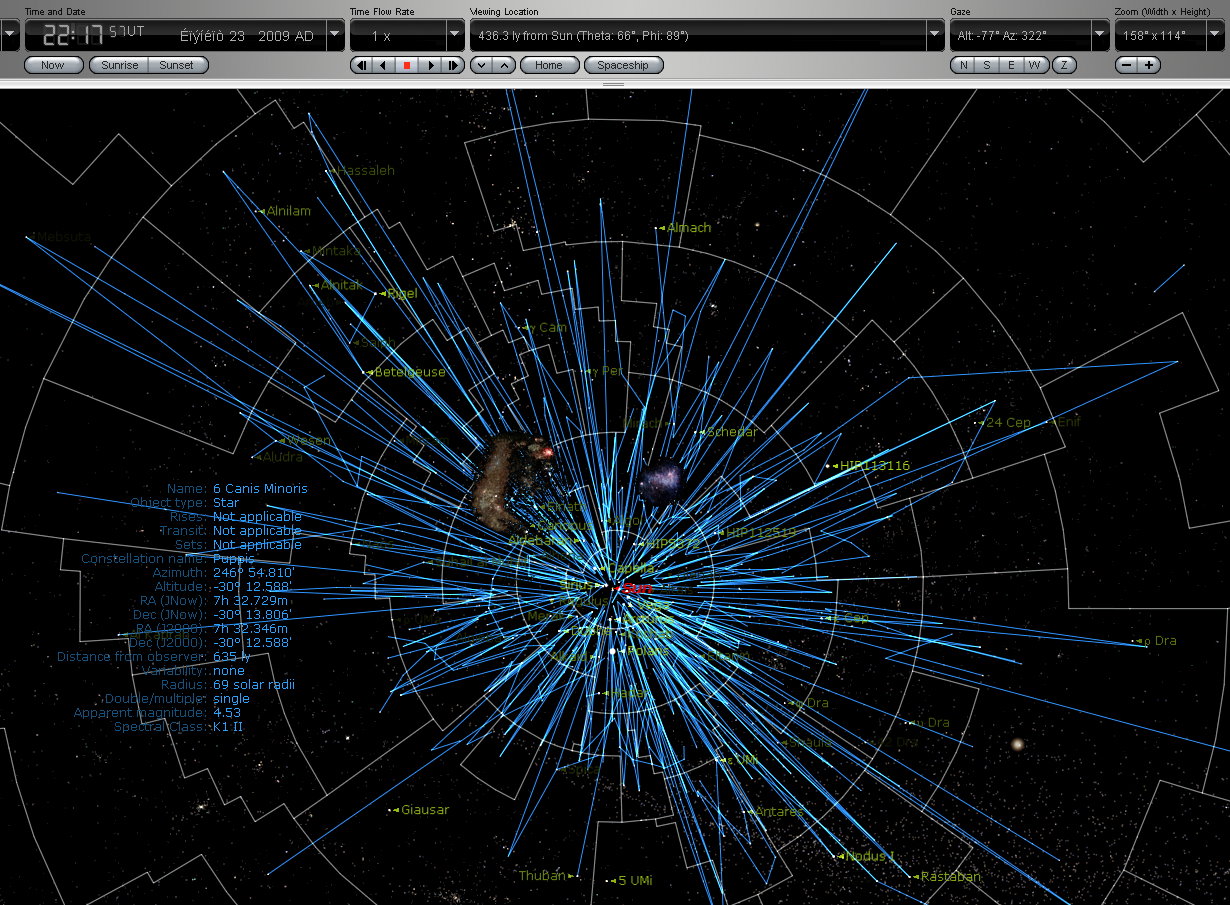Screen dimensions: 1230x905
Task: Run time forward with play arrow
Action: point(431,65)
